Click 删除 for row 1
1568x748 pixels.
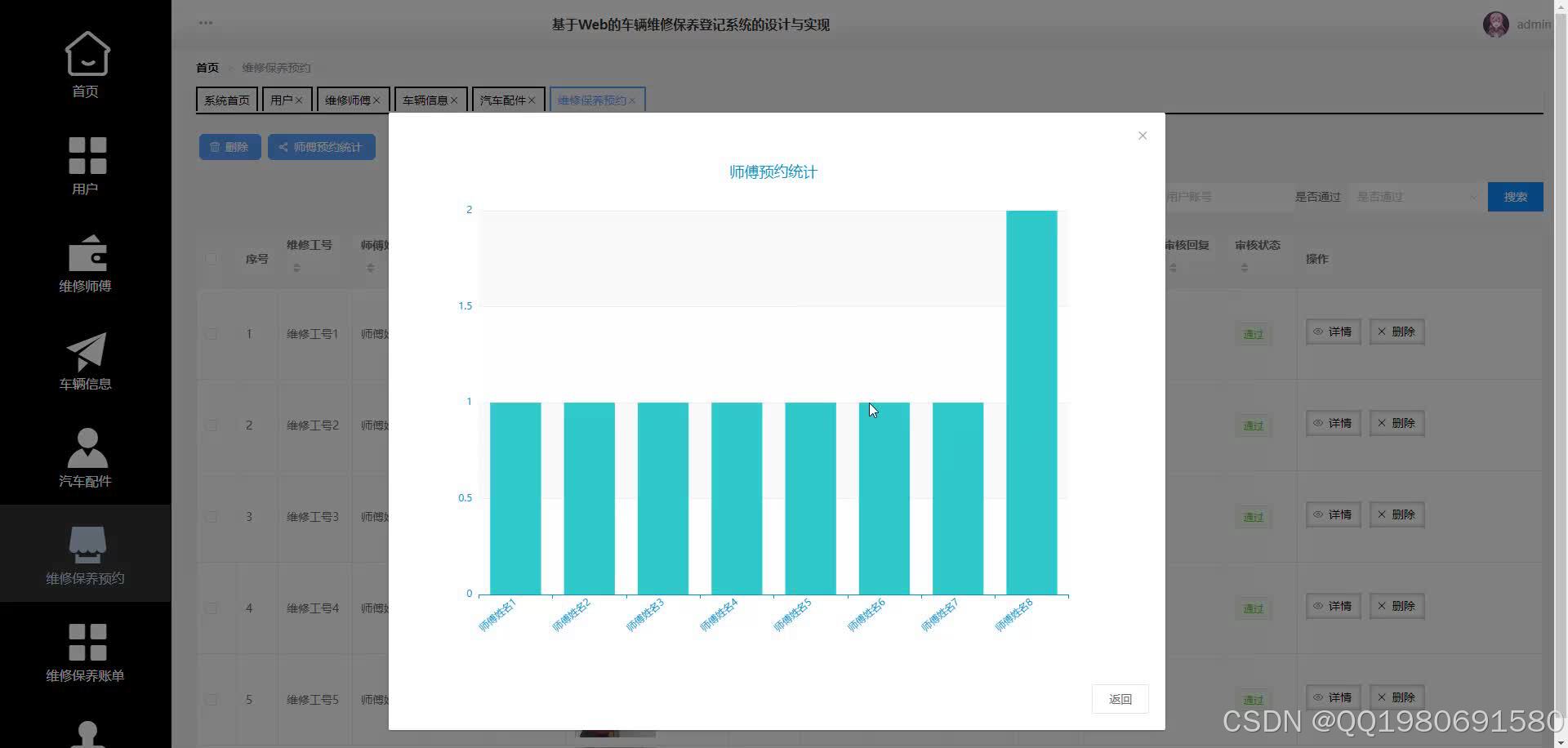1397,332
